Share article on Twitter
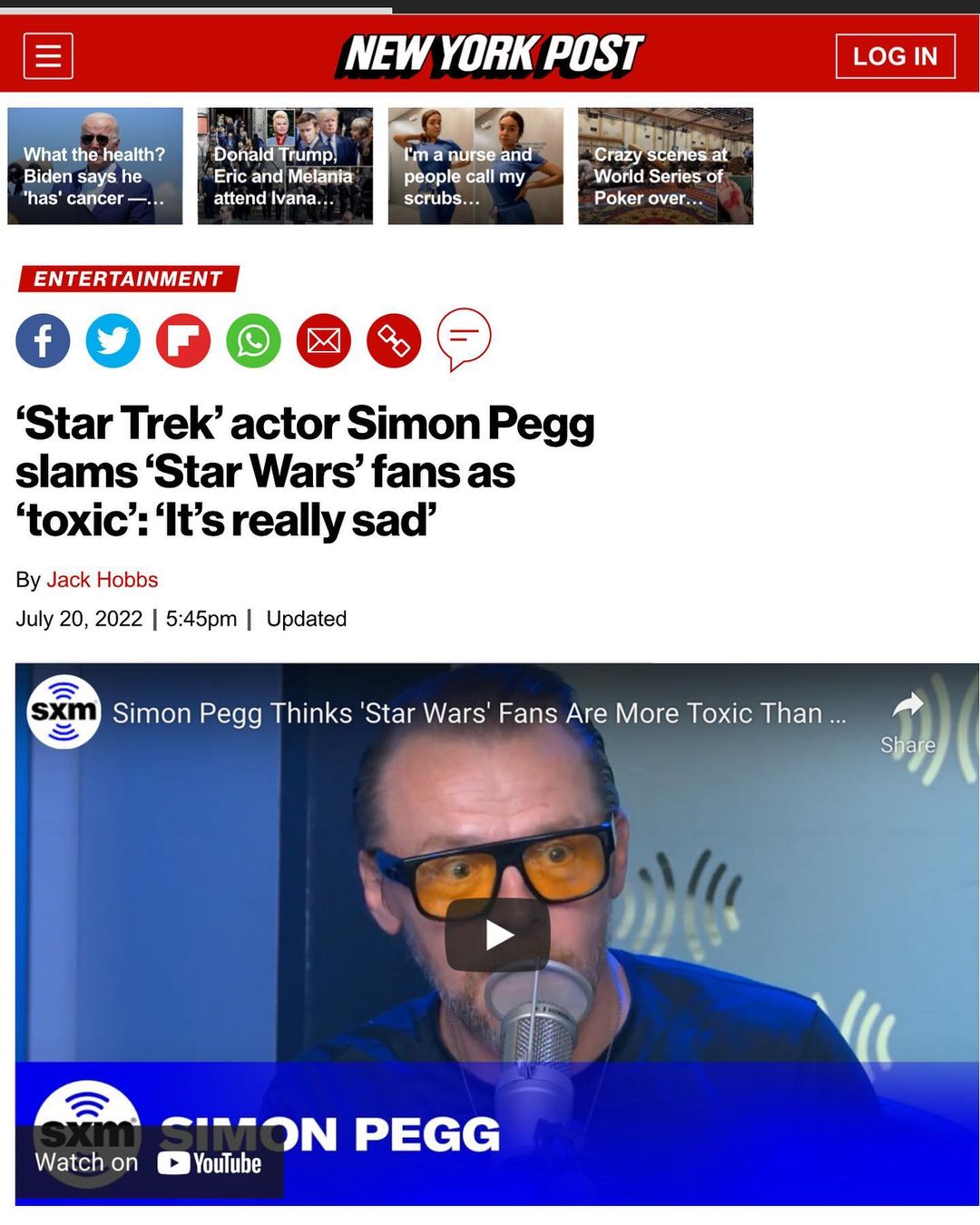 coord(113,341)
